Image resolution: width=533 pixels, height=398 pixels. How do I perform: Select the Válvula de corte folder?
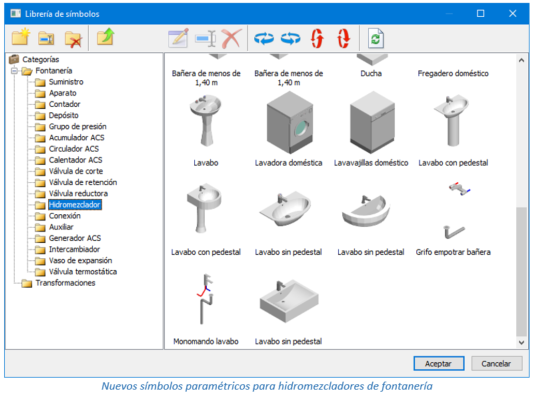76,171
